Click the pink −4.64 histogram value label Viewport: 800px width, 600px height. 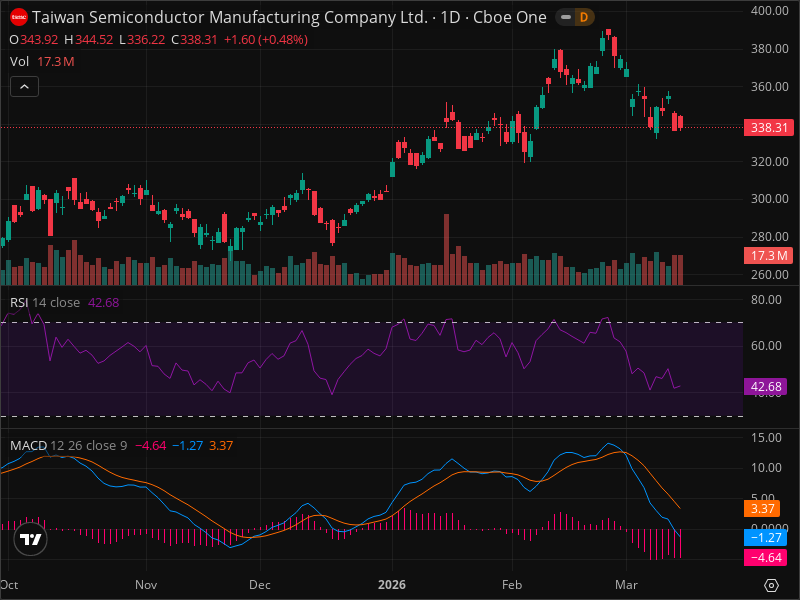tap(765, 558)
